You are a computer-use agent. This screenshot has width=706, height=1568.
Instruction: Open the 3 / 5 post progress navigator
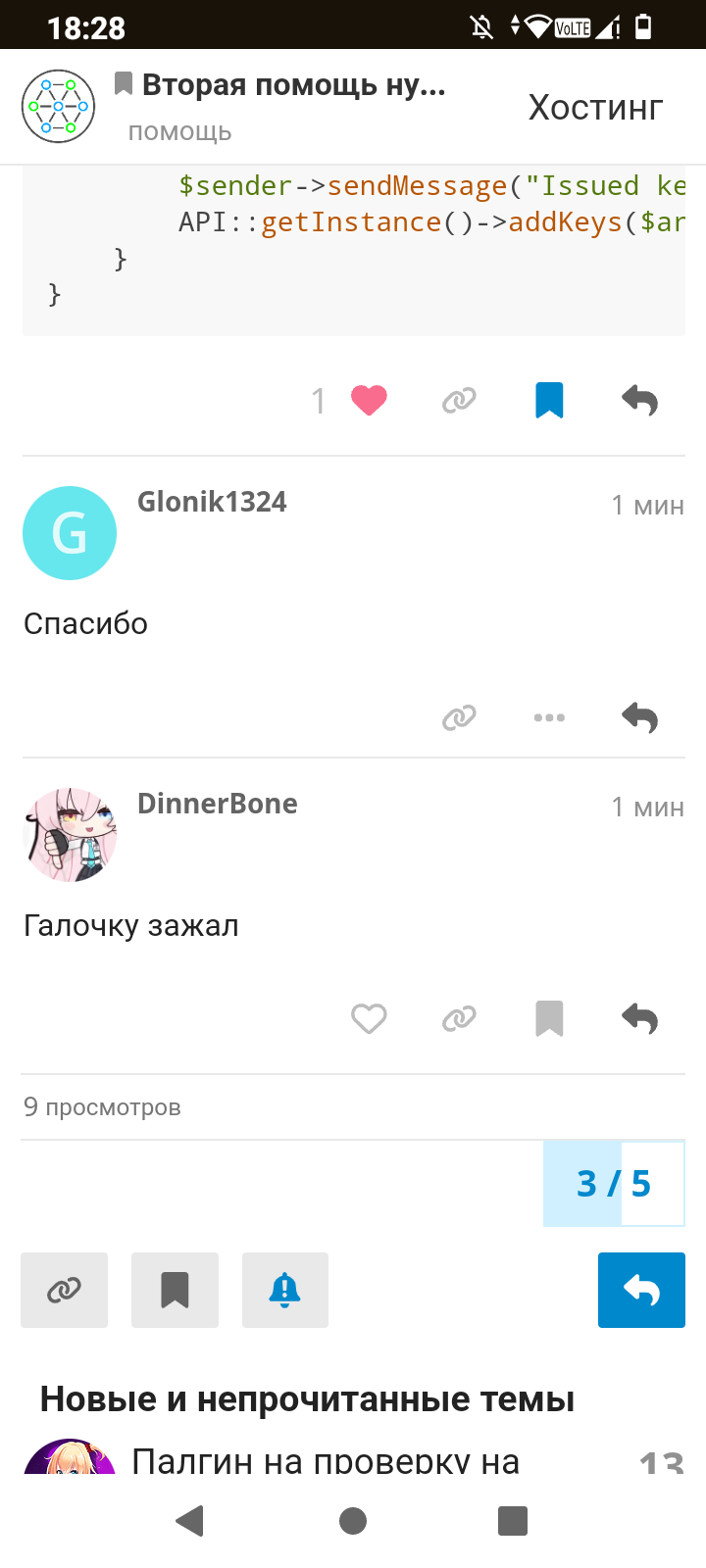pyautogui.click(x=614, y=1184)
